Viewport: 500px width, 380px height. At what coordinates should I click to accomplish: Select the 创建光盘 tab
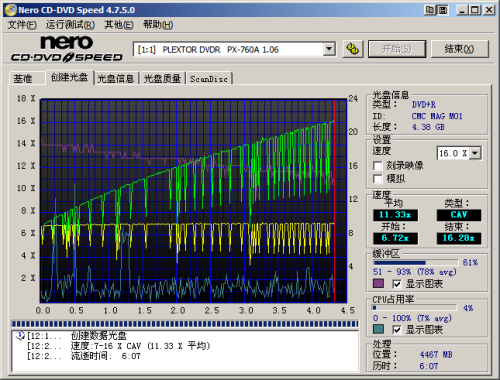click(69, 77)
